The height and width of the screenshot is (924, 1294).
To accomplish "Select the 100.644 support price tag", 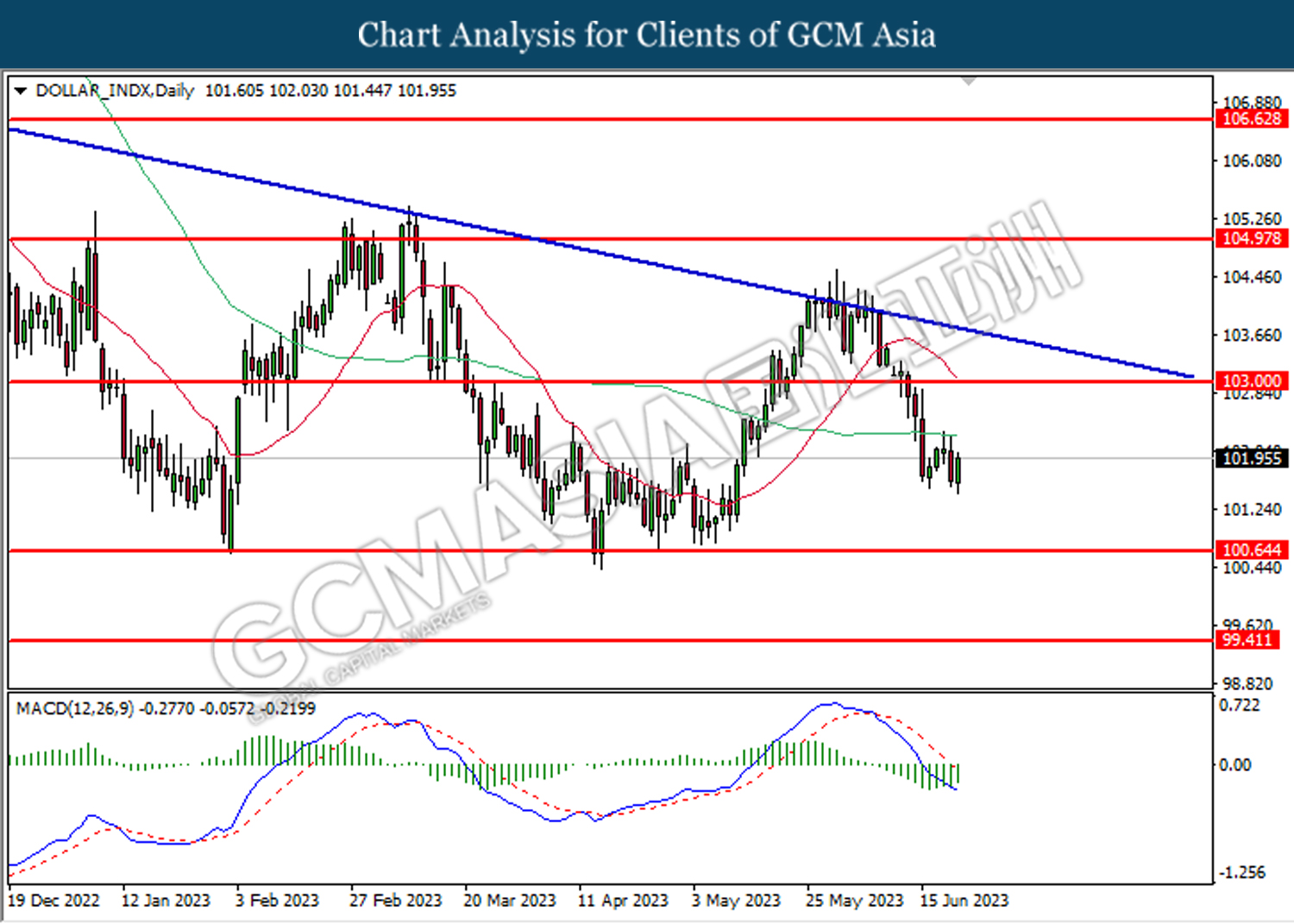I will click(x=1252, y=550).
